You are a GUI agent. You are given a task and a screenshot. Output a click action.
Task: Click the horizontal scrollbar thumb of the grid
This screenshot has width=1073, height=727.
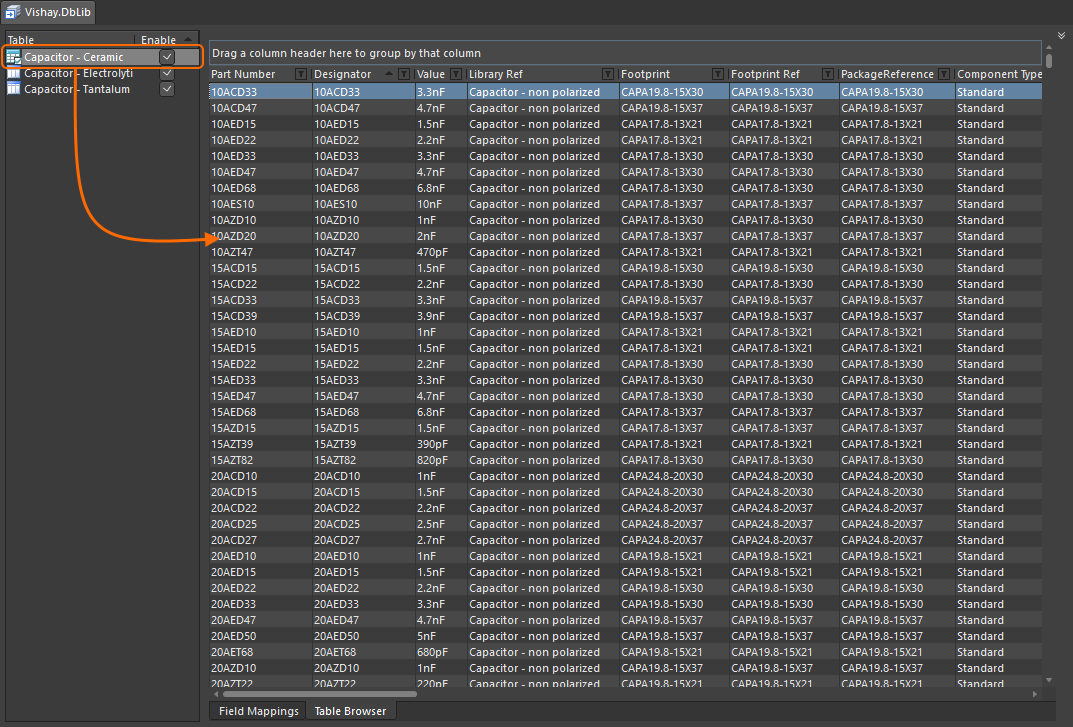click(320, 694)
